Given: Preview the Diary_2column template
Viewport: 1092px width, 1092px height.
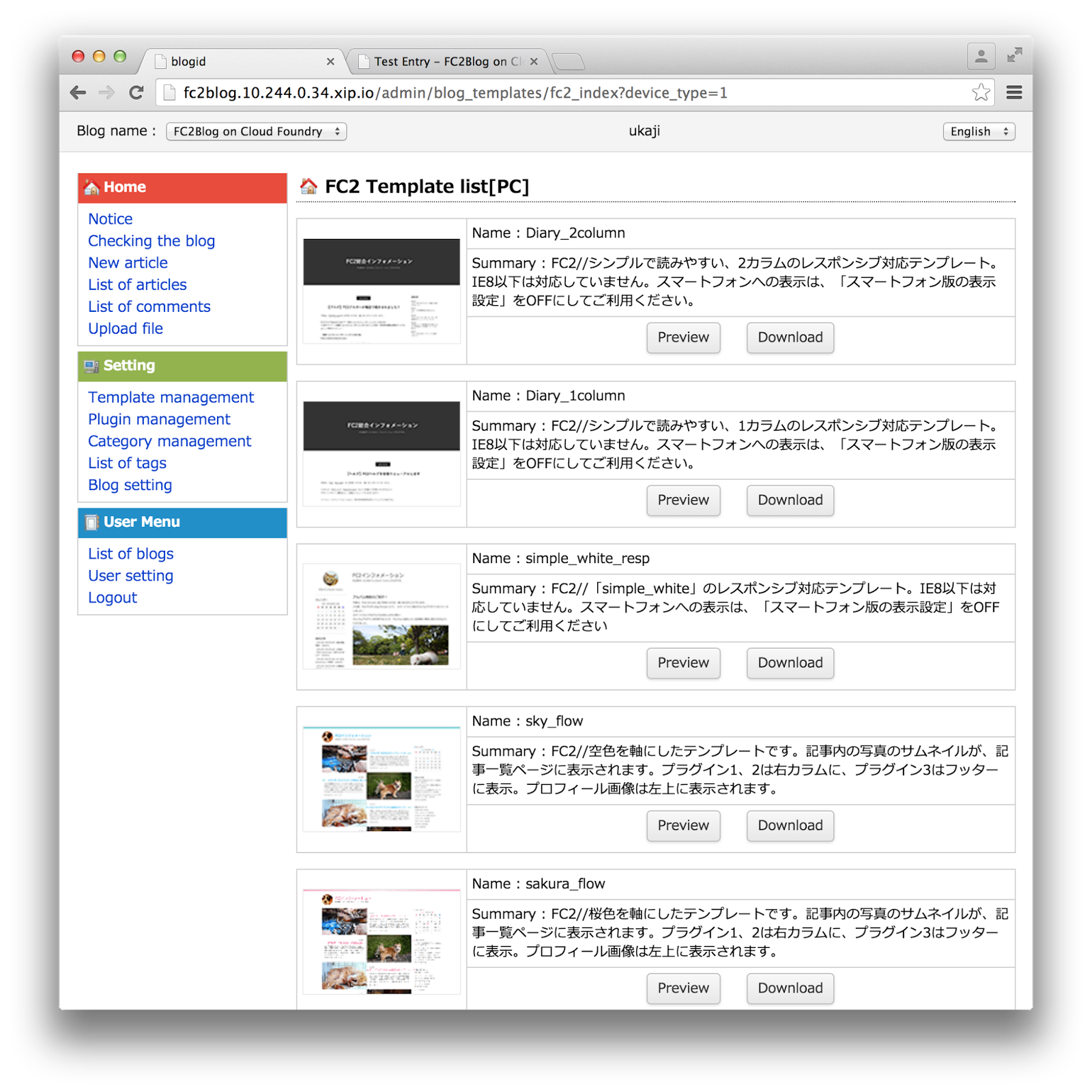Looking at the screenshot, I should 683,338.
